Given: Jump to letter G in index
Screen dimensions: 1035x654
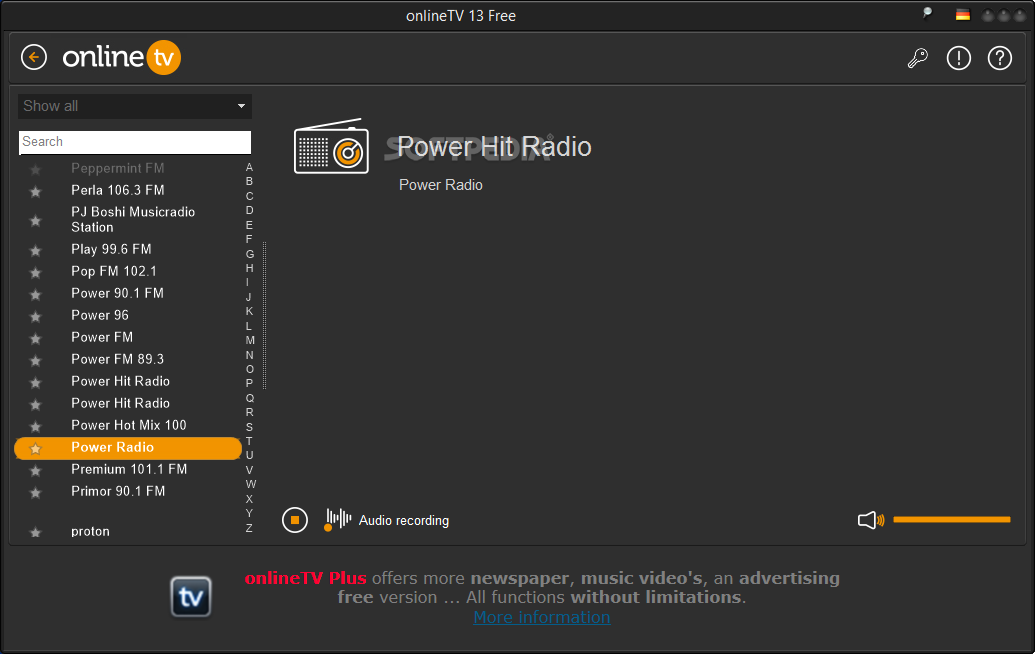Looking at the screenshot, I should click(250, 253).
